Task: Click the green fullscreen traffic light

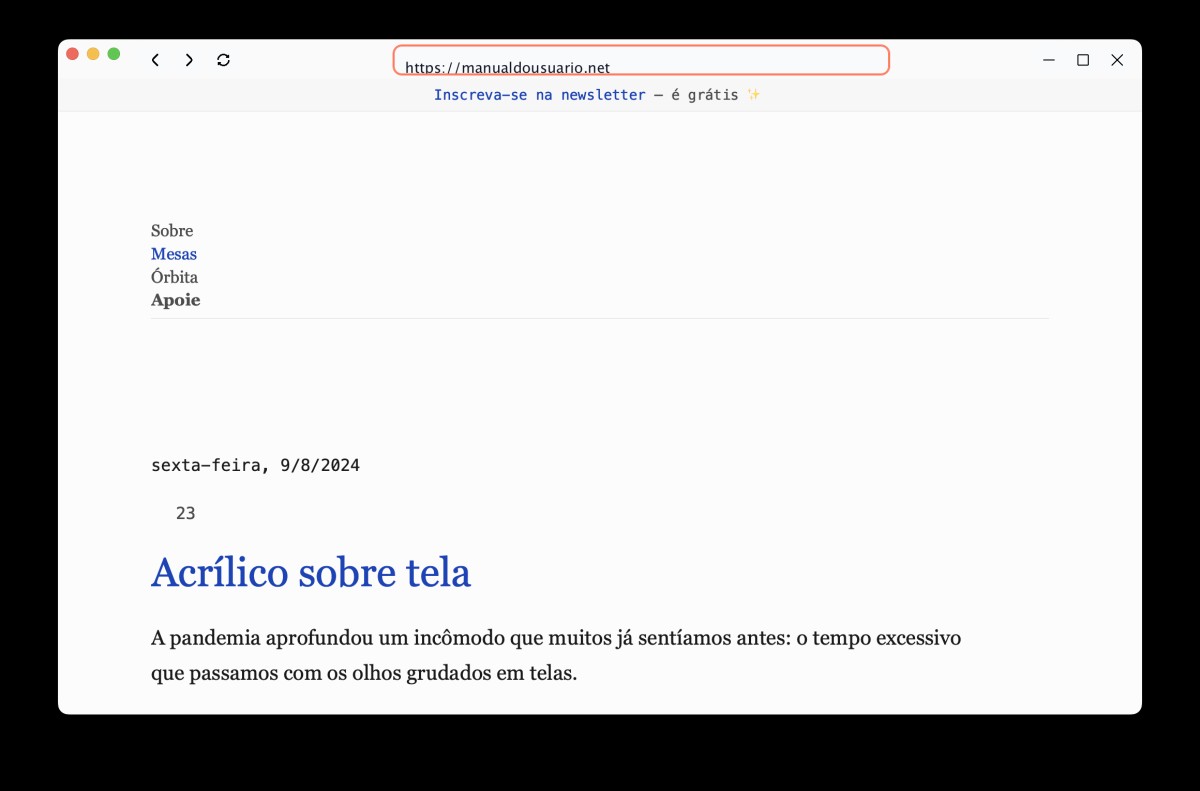Action: click(114, 54)
